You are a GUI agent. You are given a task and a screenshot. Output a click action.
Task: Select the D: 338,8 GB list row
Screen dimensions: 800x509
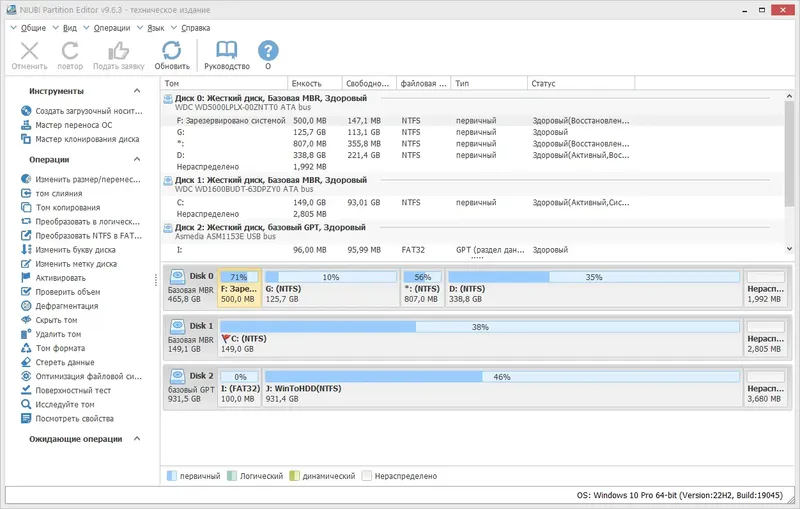coord(473,155)
